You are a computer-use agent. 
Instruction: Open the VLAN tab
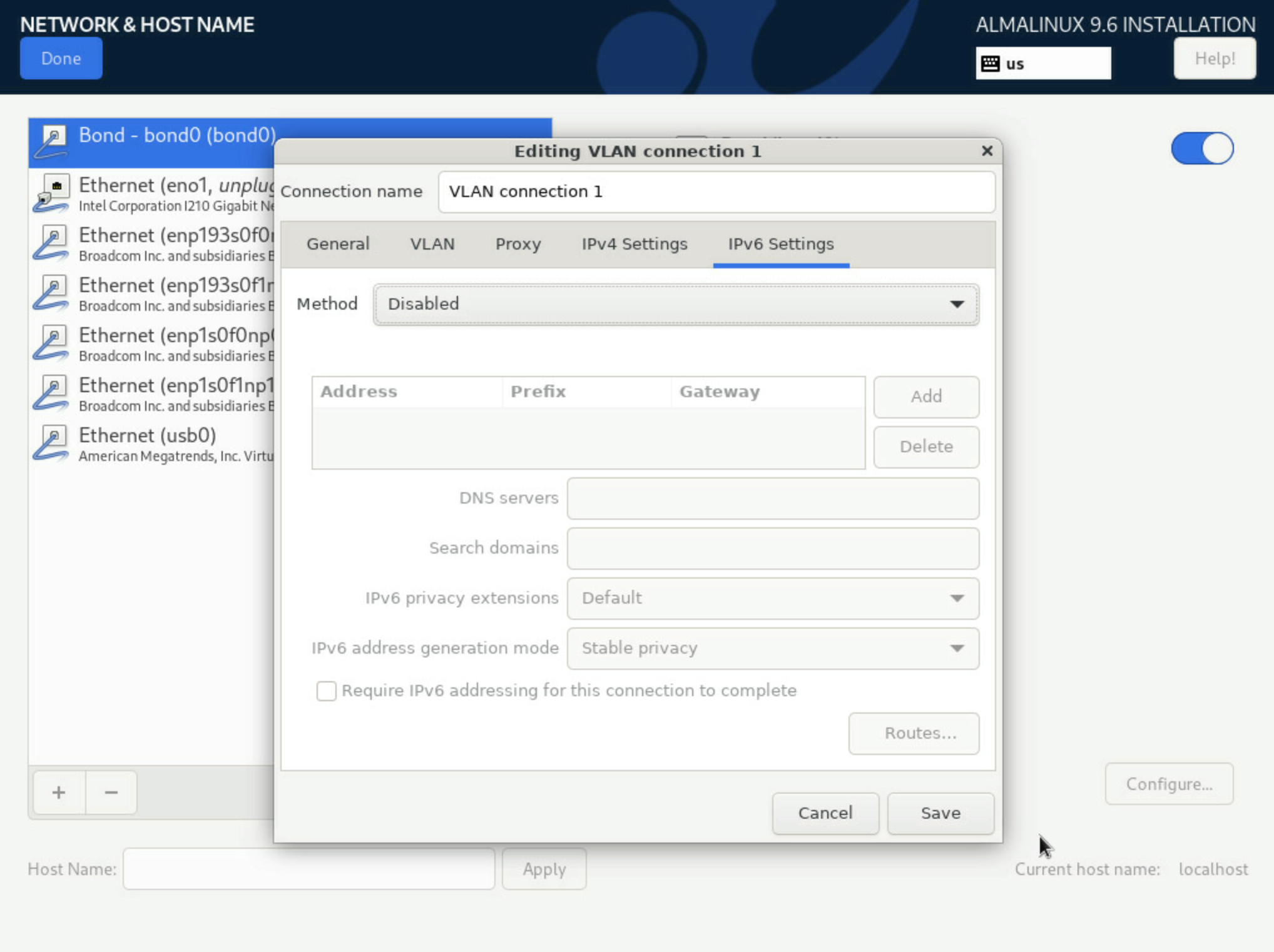(432, 244)
